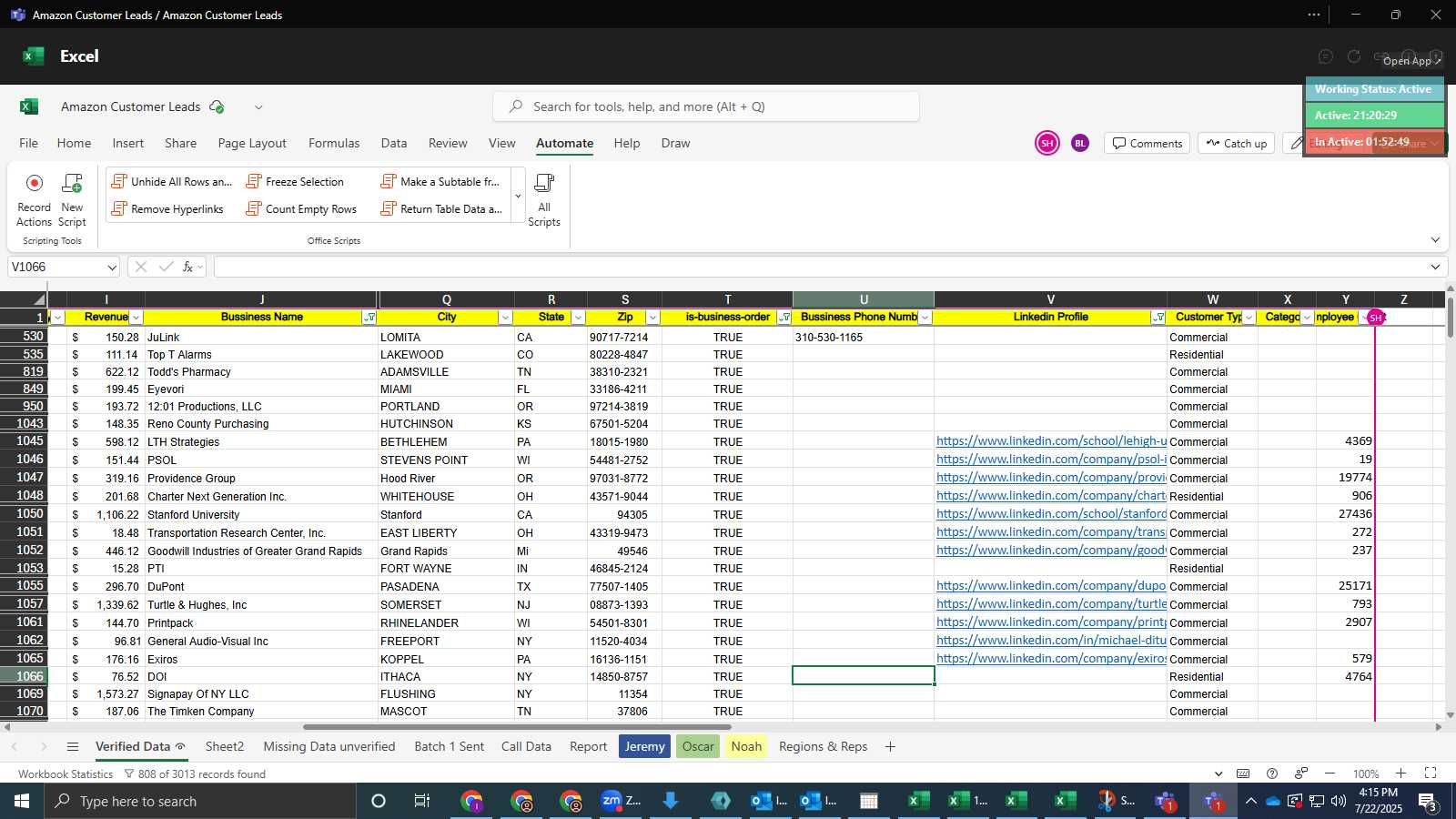Open the taskbar action center notifications
Screen dimensions: 1456x819
1429,802
